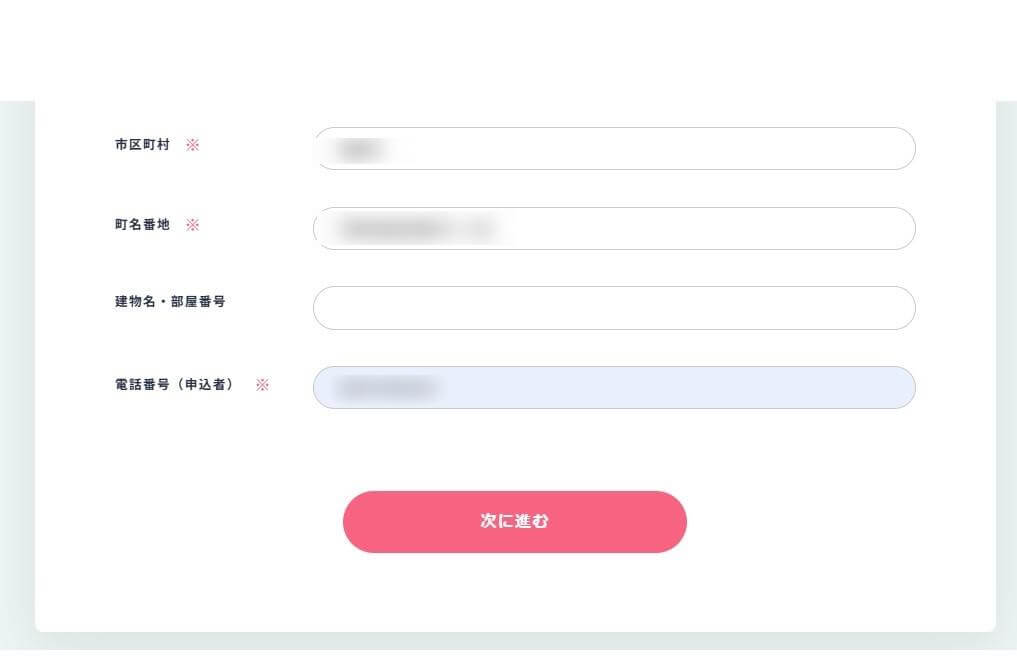Click the blank white header strip
The height and width of the screenshot is (662, 1017).
[508, 50]
